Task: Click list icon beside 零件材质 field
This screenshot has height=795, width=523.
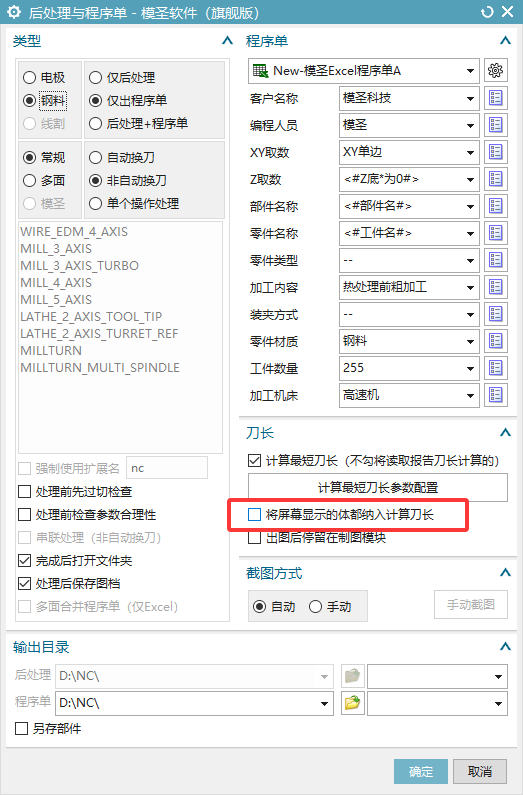Action: pyautogui.click(x=496, y=341)
